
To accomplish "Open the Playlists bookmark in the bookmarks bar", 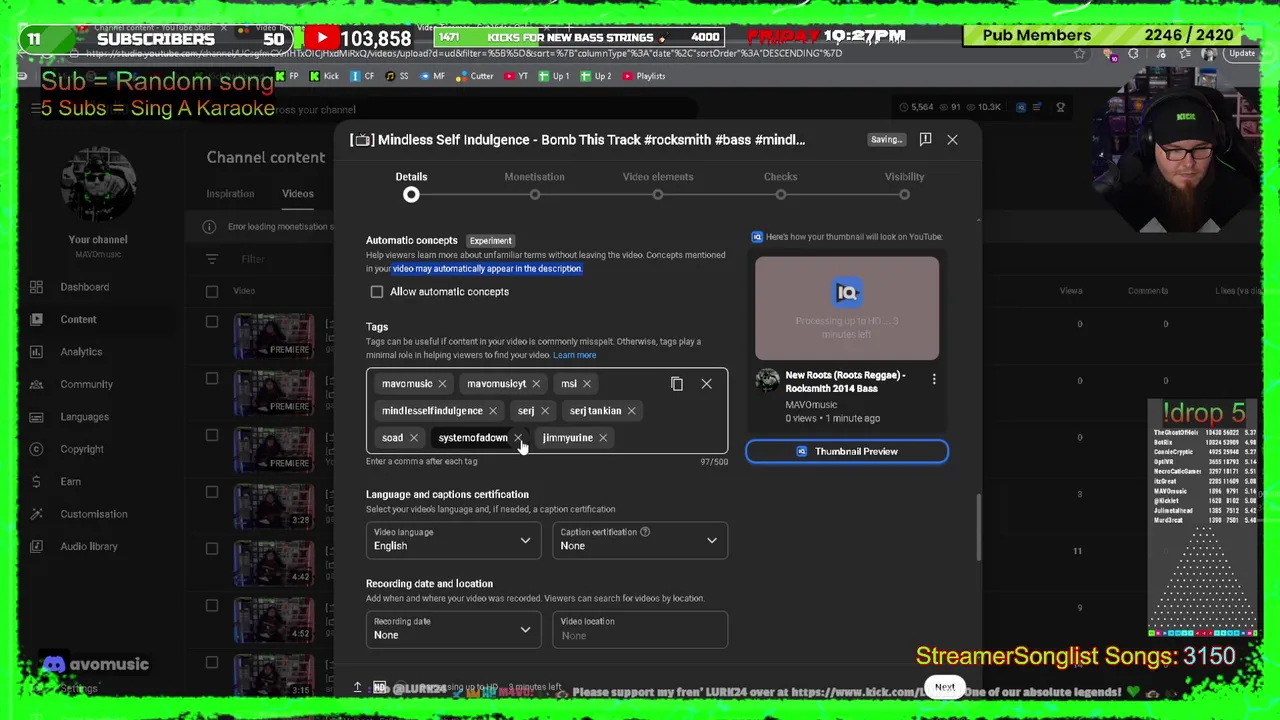I will (644, 76).
